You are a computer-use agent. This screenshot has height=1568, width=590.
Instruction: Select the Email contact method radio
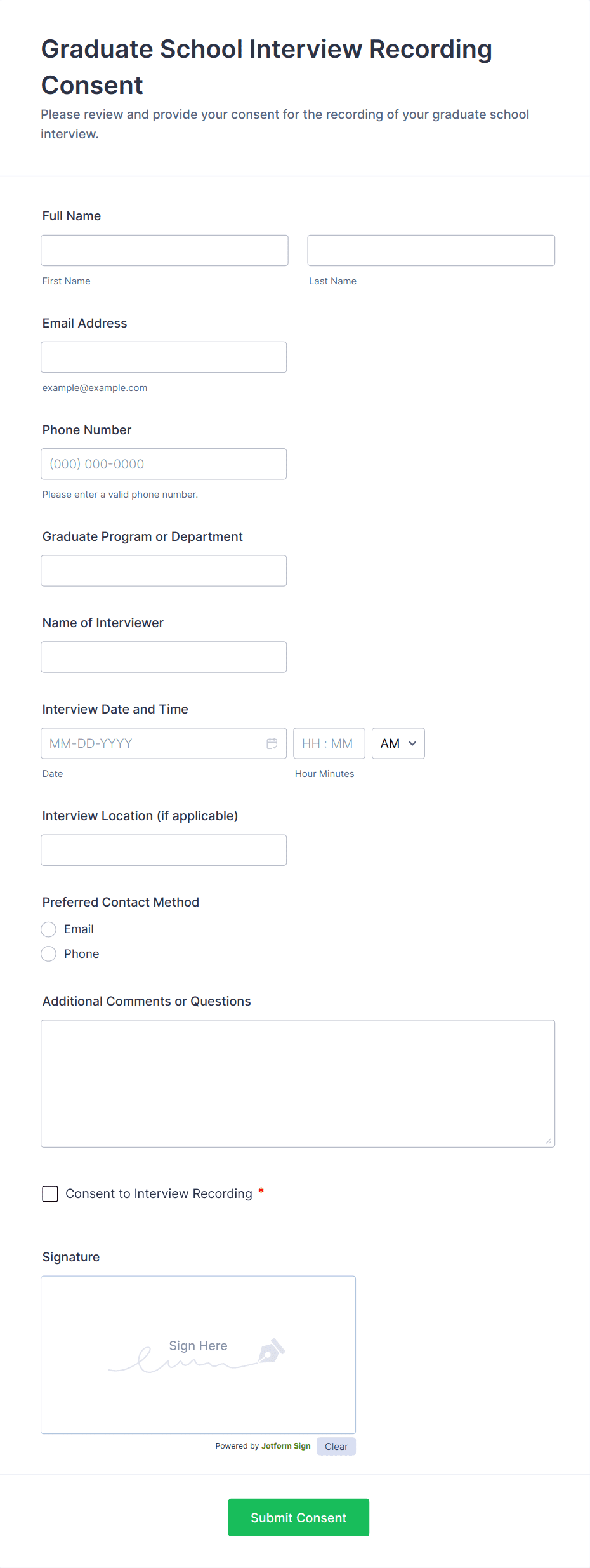[x=49, y=929]
